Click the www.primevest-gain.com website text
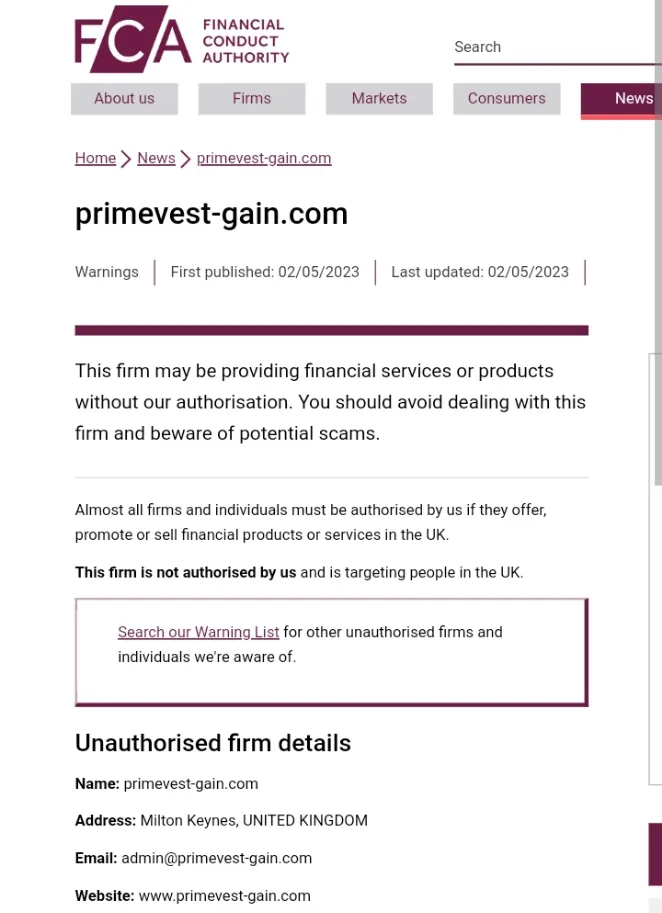 225,896
